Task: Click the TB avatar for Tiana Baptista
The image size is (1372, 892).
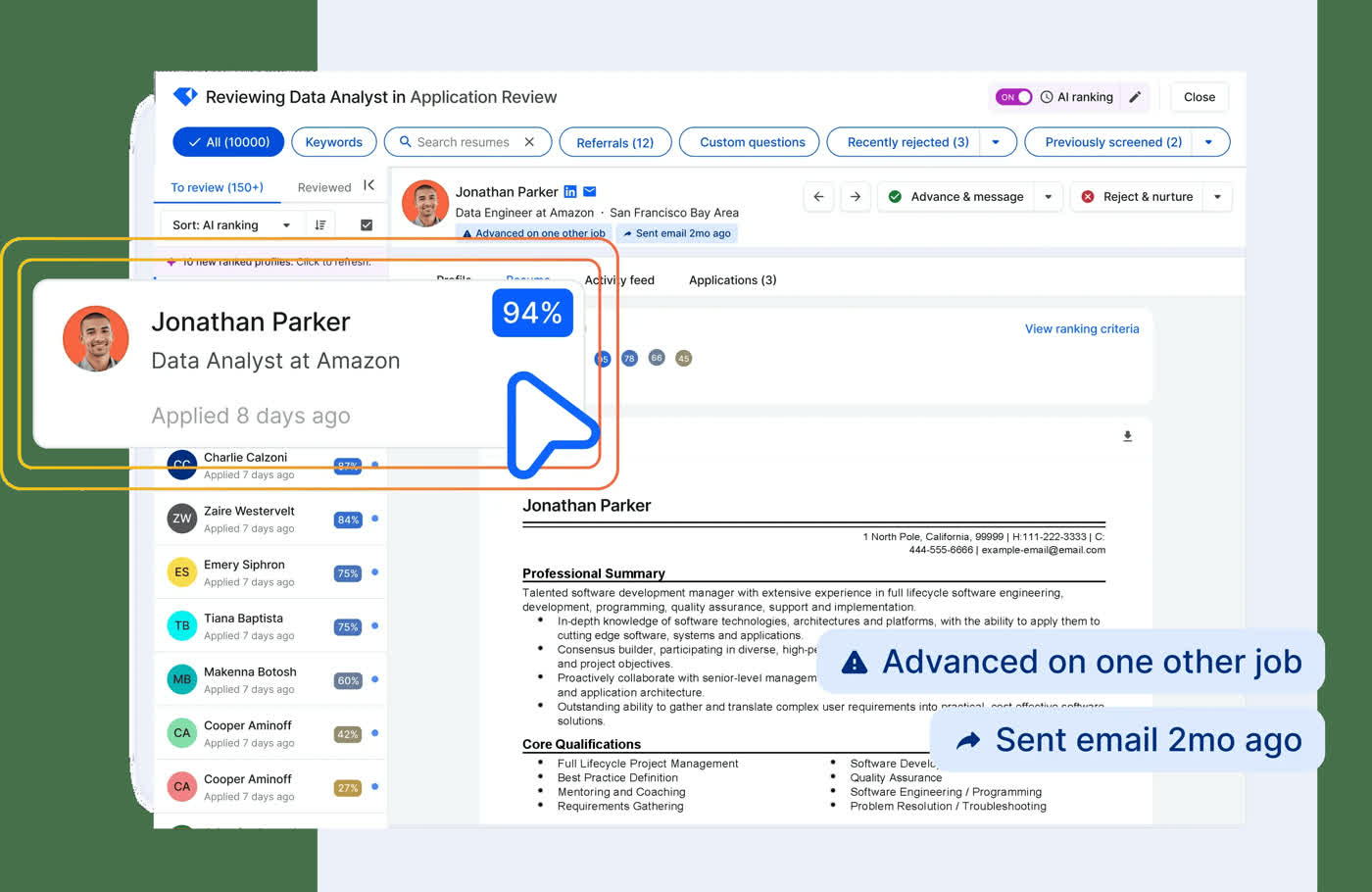Action: pyautogui.click(x=181, y=625)
